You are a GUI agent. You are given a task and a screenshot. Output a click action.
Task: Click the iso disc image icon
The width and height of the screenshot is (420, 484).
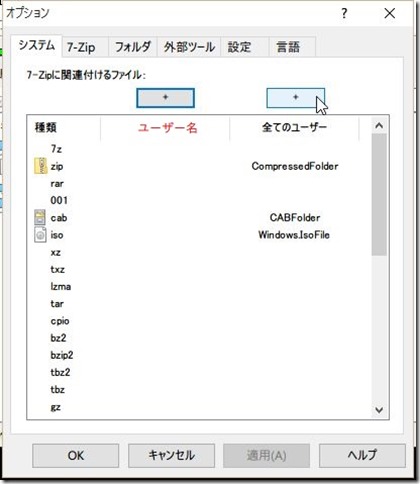40,235
